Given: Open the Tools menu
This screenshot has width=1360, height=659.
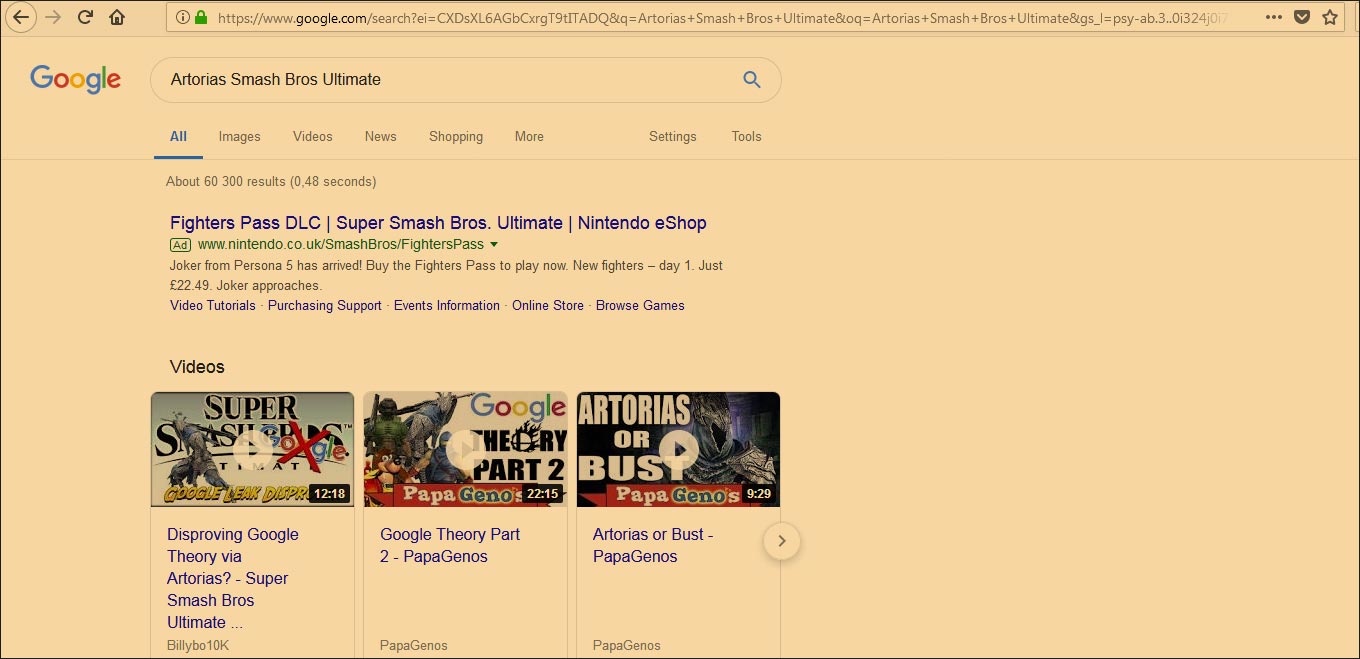Looking at the screenshot, I should [746, 136].
